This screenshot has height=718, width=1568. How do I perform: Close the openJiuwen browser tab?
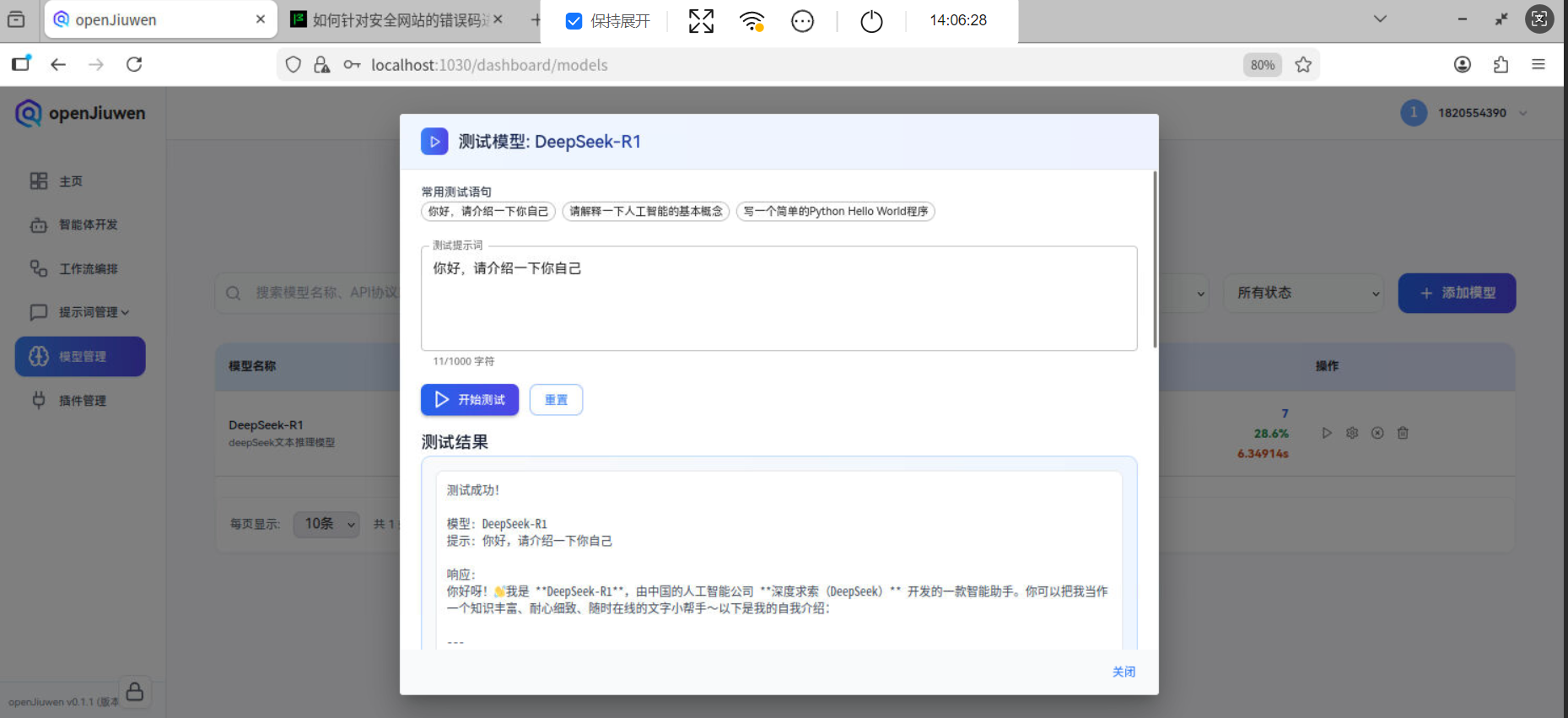tap(261, 19)
